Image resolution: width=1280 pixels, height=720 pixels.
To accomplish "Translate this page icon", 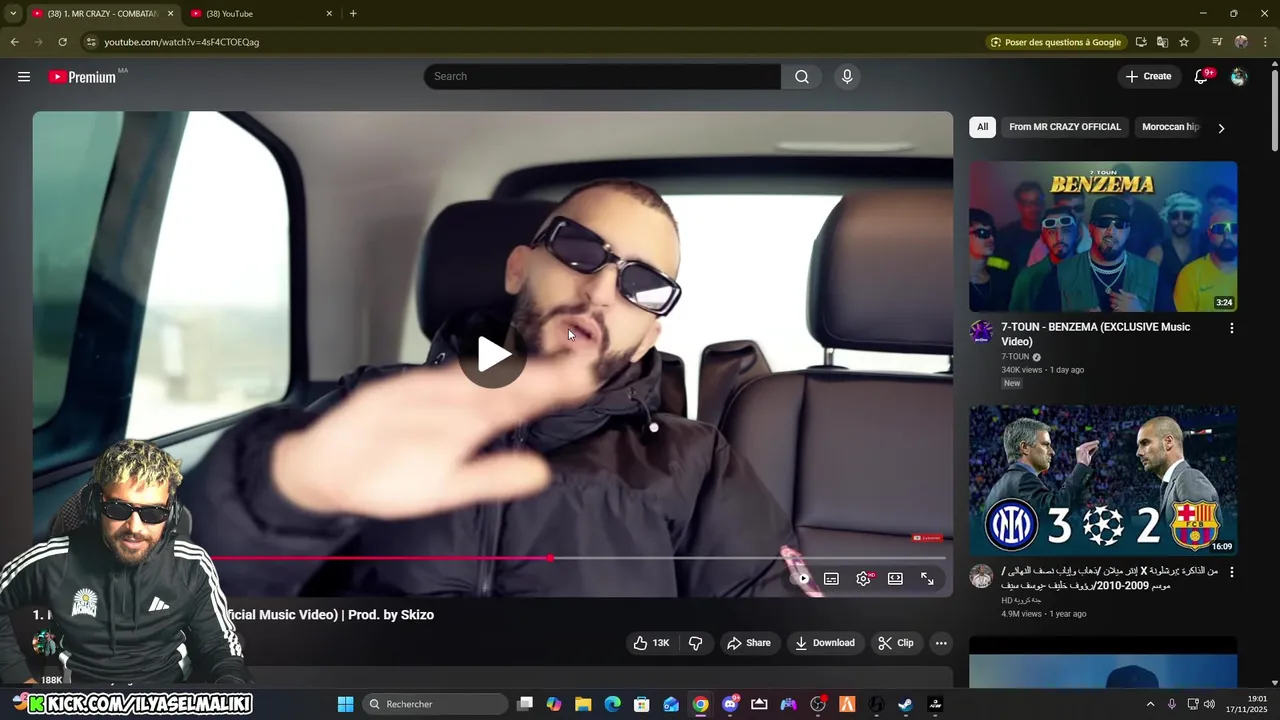I will click(1162, 42).
